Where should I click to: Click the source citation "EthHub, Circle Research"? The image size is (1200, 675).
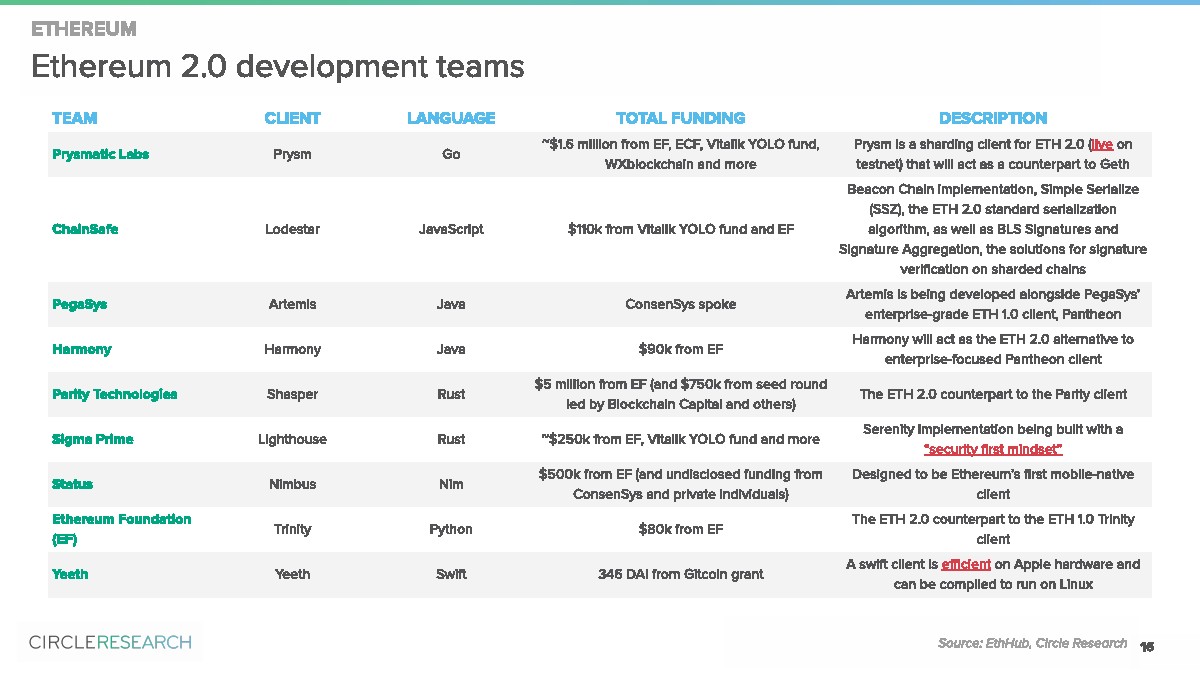click(1031, 643)
